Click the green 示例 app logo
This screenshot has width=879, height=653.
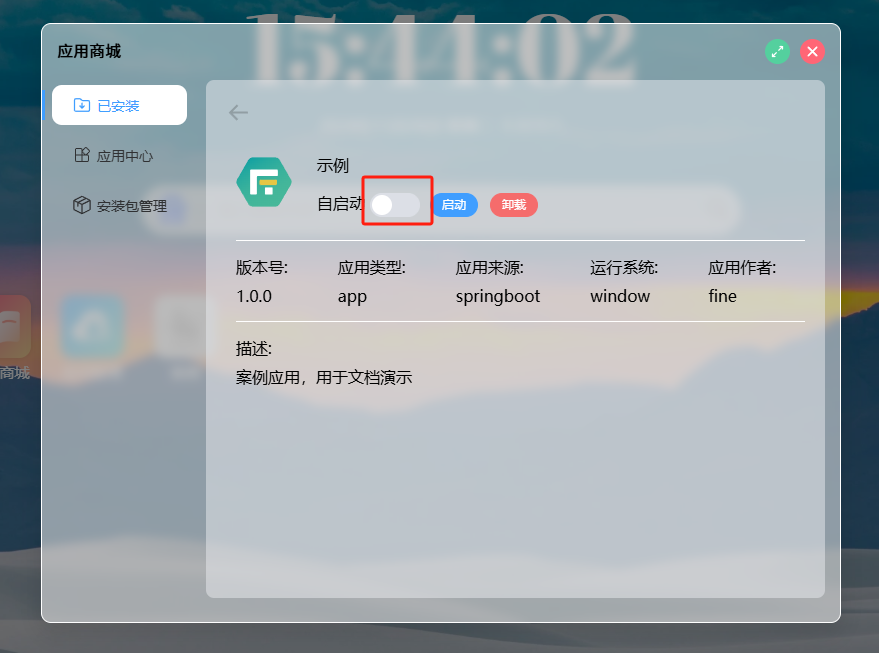click(263, 182)
